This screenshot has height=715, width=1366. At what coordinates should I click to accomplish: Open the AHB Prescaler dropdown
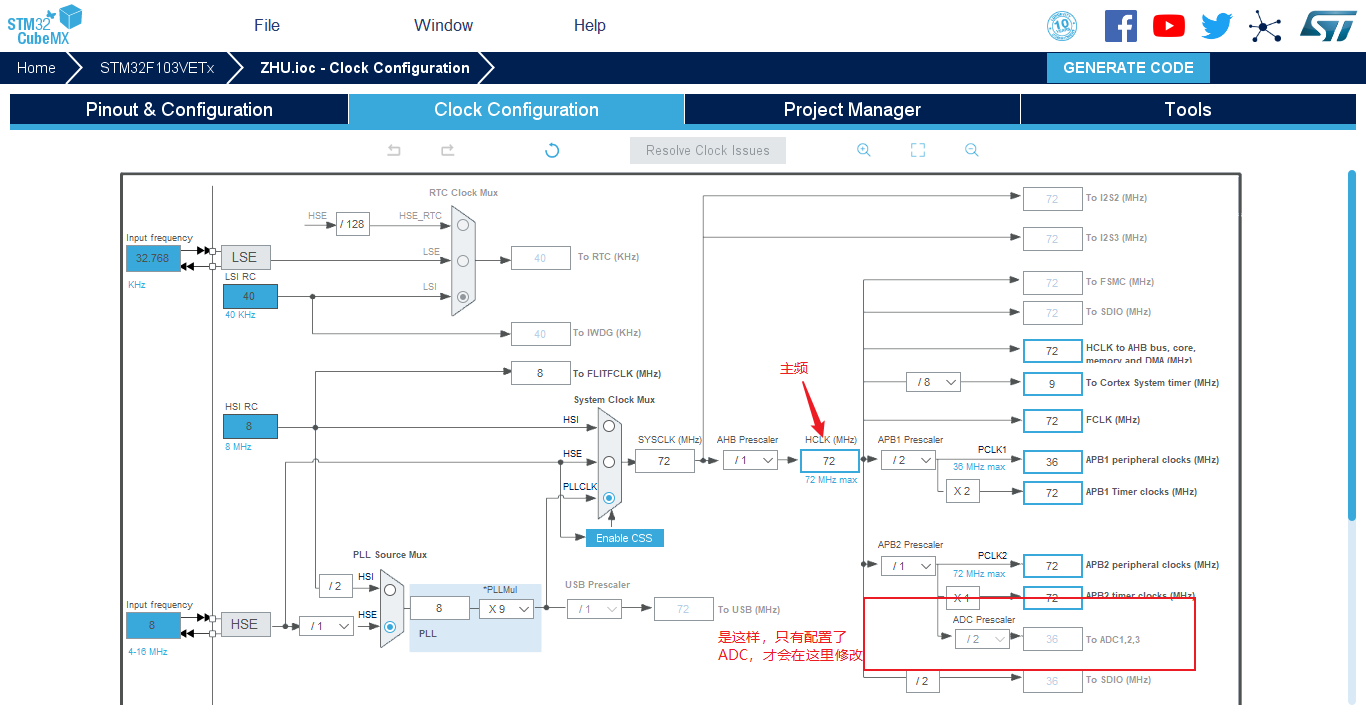751,460
